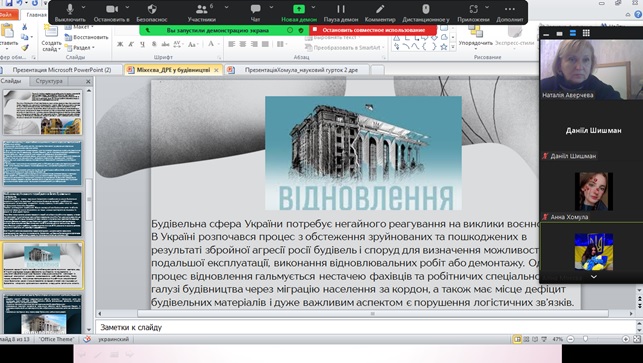643x363 pixels.
Task: Click Восстановить reset button
Action: 87,37
